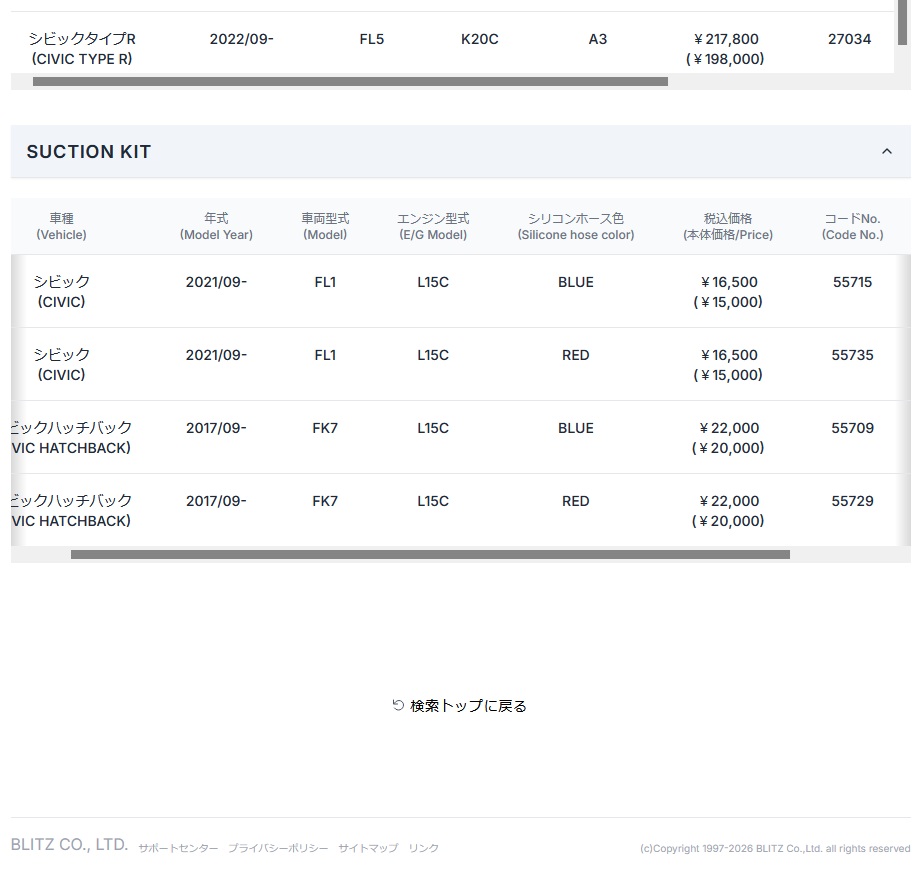
Task: Select code number 55735
Action: point(852,355)
